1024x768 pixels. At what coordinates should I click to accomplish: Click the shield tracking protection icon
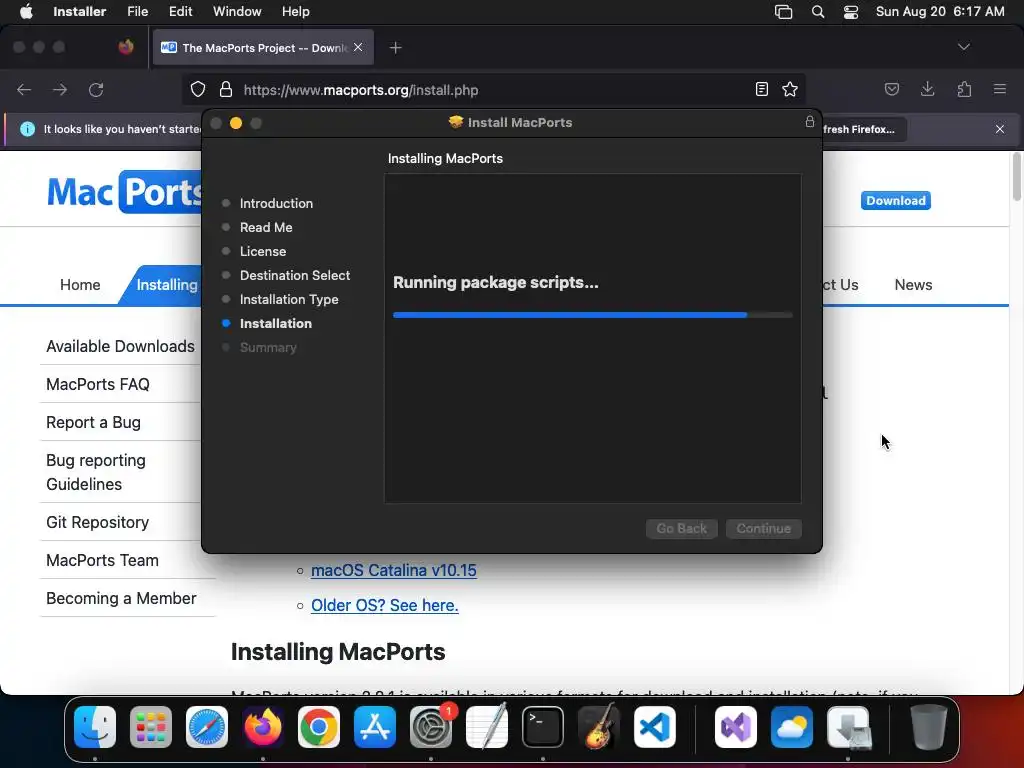(x=198, y=89)
